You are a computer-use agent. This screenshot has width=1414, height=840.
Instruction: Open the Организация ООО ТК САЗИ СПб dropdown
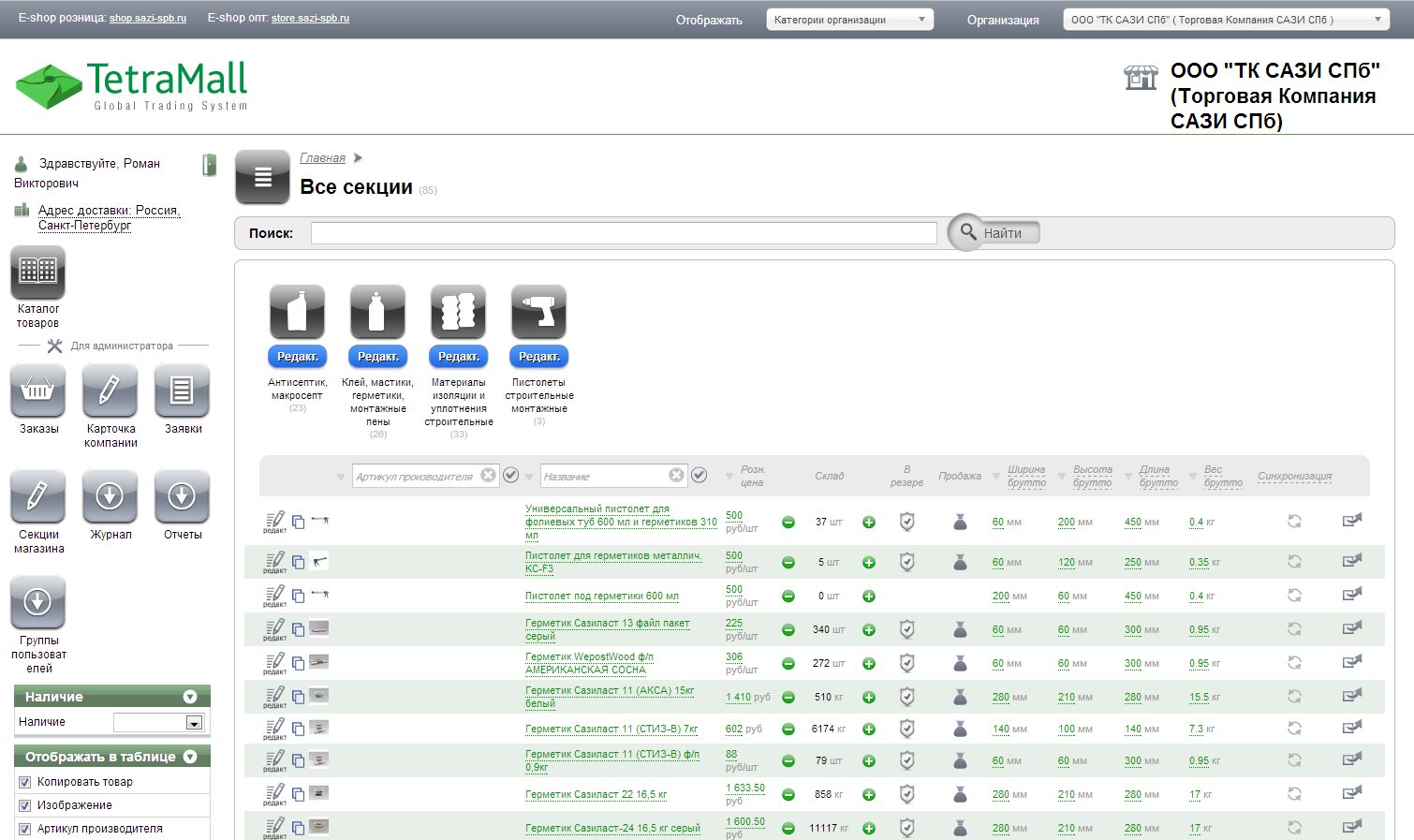[x=1226, y=20]
